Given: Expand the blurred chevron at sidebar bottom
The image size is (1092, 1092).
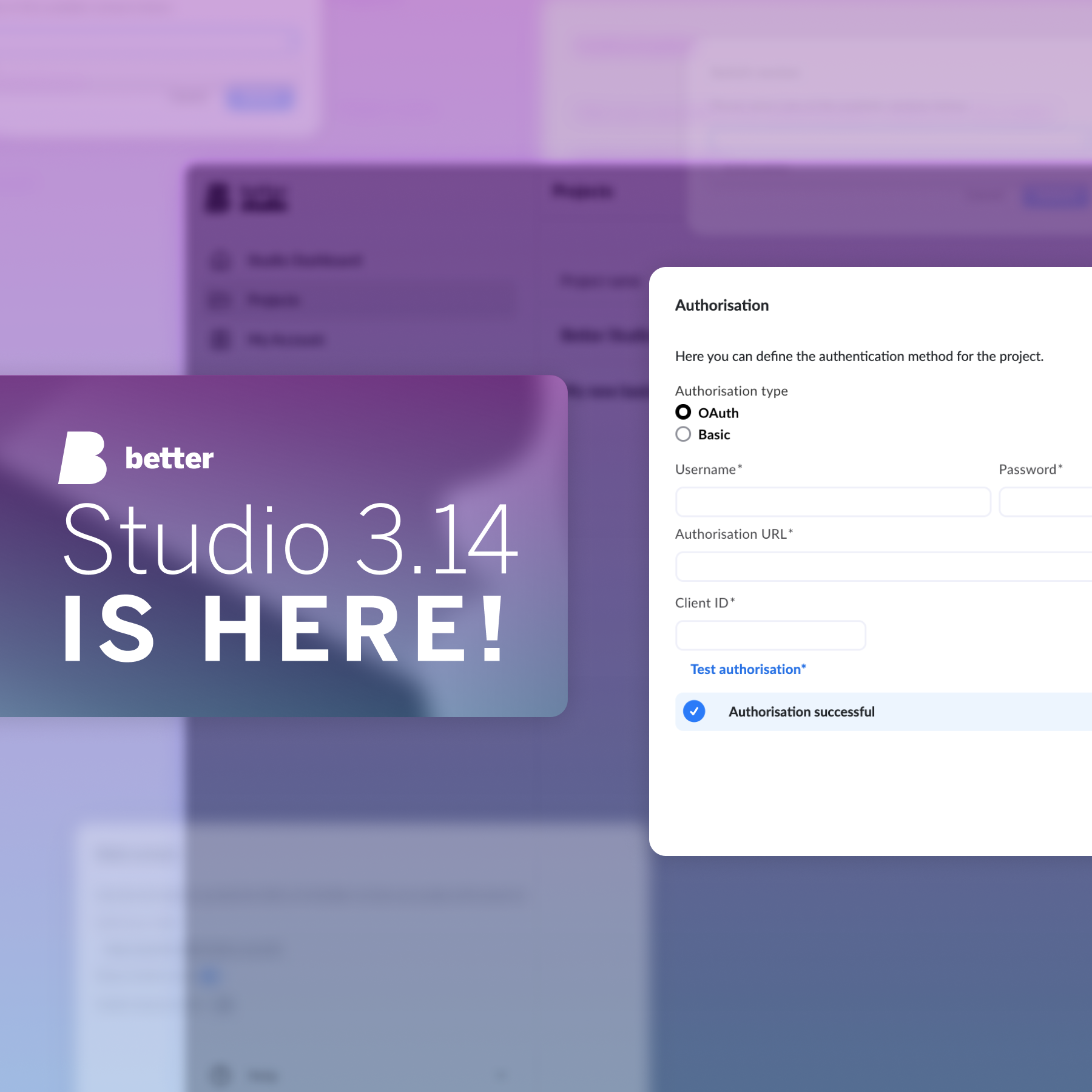Looking at the screenshot, I should click(x=501, y=1076).
